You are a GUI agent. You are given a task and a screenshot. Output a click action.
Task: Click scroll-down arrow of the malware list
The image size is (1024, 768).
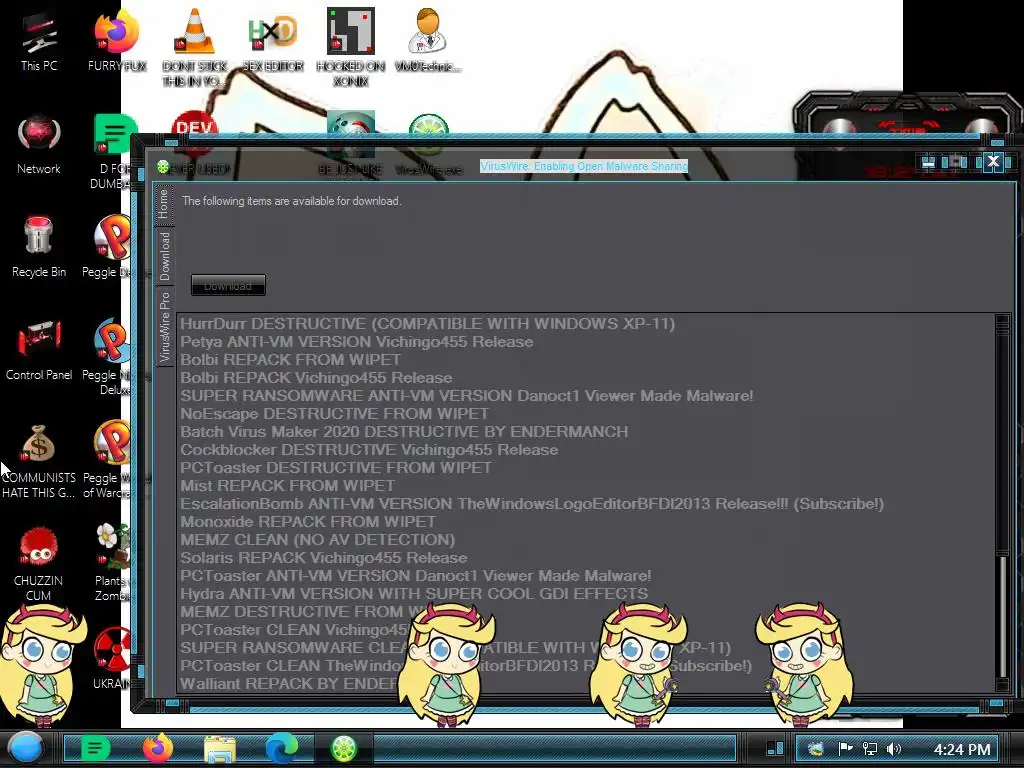[x=1002, y=684]
